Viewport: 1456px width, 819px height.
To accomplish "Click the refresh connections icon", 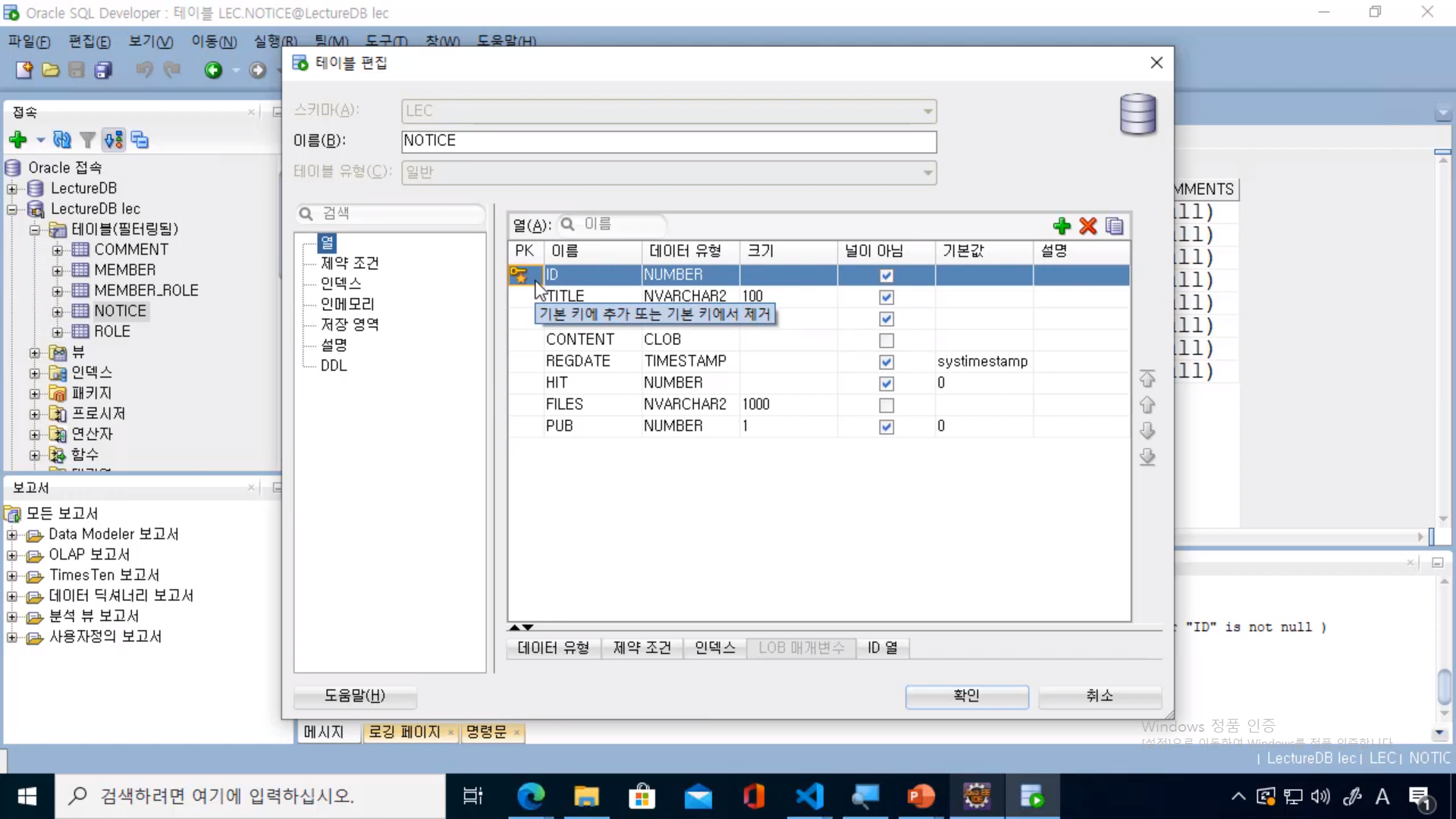I will [x=62, y=140].
